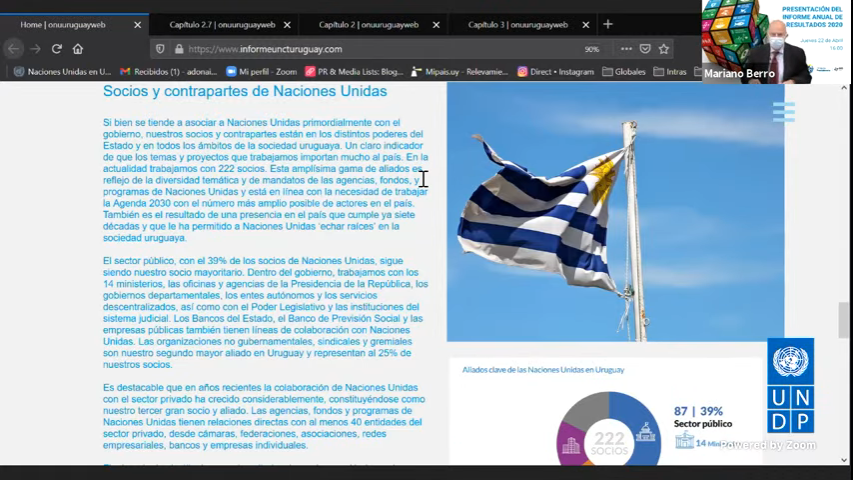Click the UNDP logo
This screenshot has height=480, width=853.
coord(790,385)
